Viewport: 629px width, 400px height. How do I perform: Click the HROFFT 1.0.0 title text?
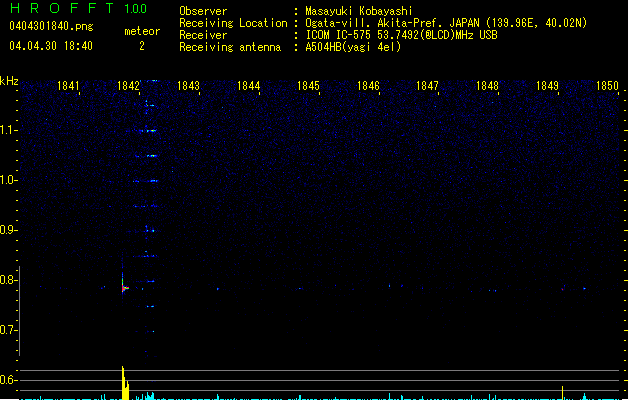tap(79, 8)
